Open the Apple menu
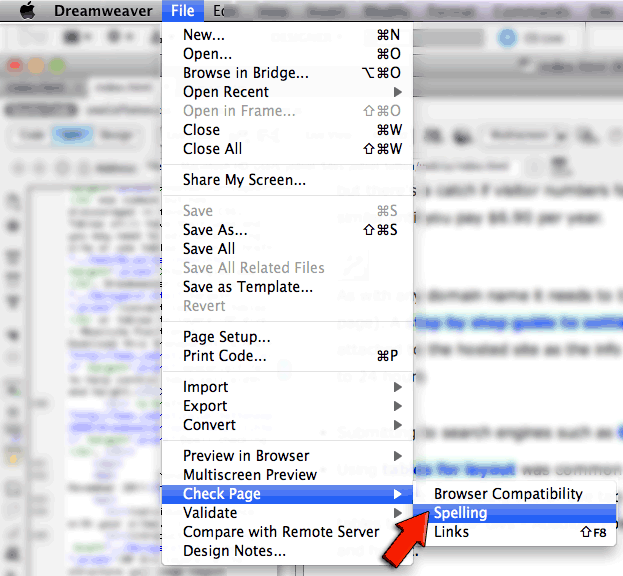The image size is (623, 576). tap(27, 11)
